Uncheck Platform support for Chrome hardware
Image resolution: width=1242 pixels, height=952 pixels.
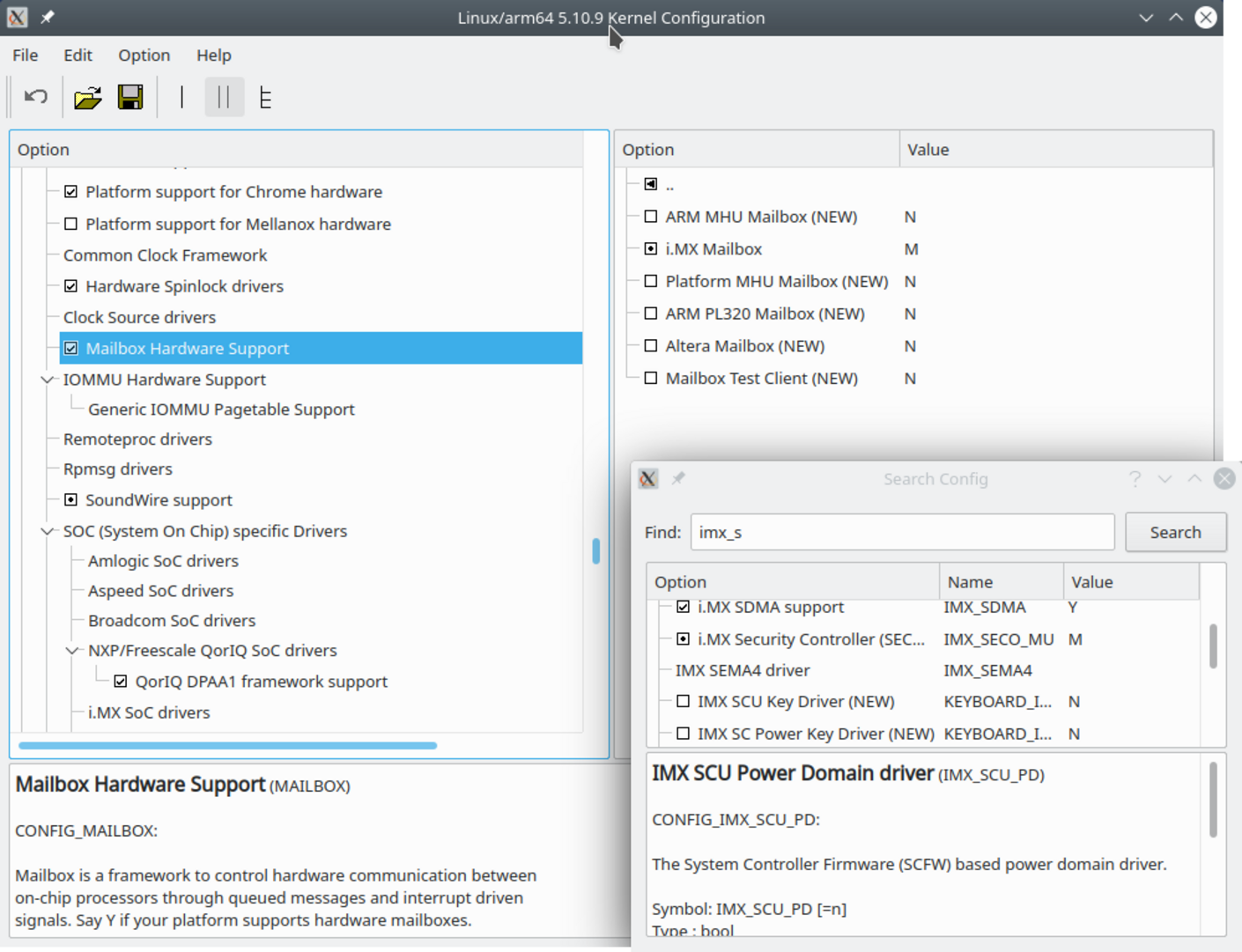pyautogui.click(x=70, y=191)
